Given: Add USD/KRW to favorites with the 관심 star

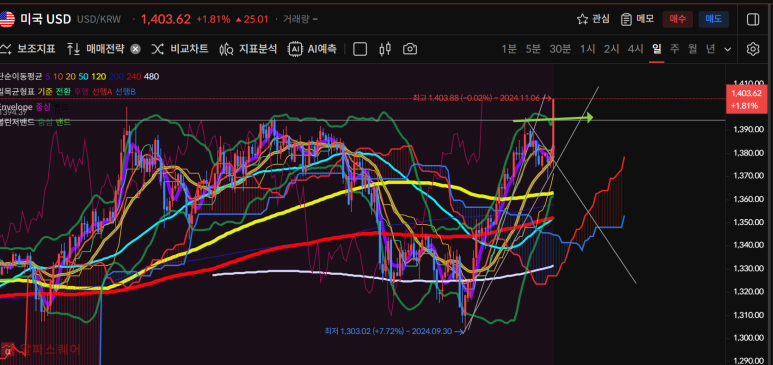Looking at the screenshot, I should point(593,19).
